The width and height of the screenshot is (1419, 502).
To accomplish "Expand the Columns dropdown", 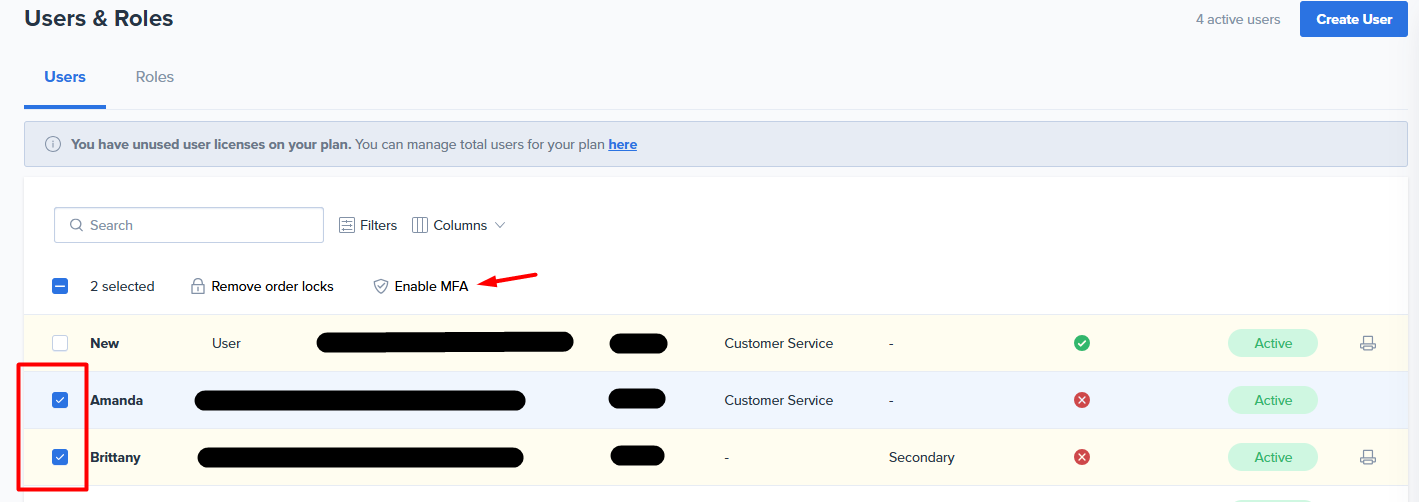I will pos(459,225).
